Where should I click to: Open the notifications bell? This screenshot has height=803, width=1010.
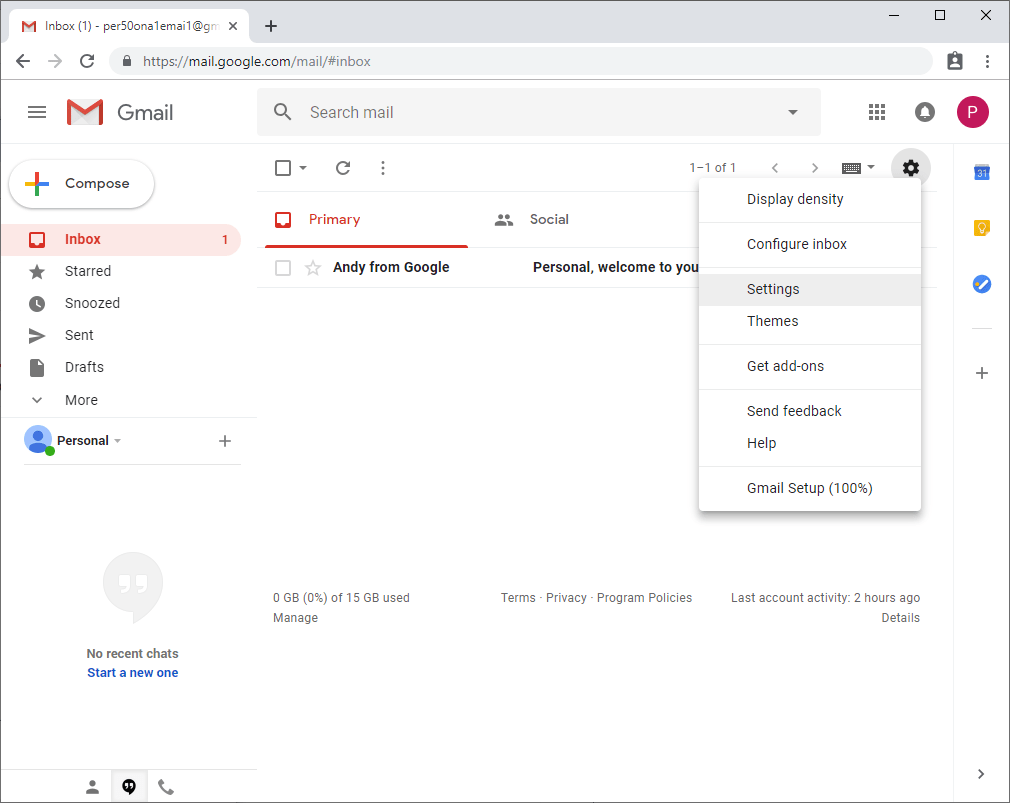click(x=924, y=112)
